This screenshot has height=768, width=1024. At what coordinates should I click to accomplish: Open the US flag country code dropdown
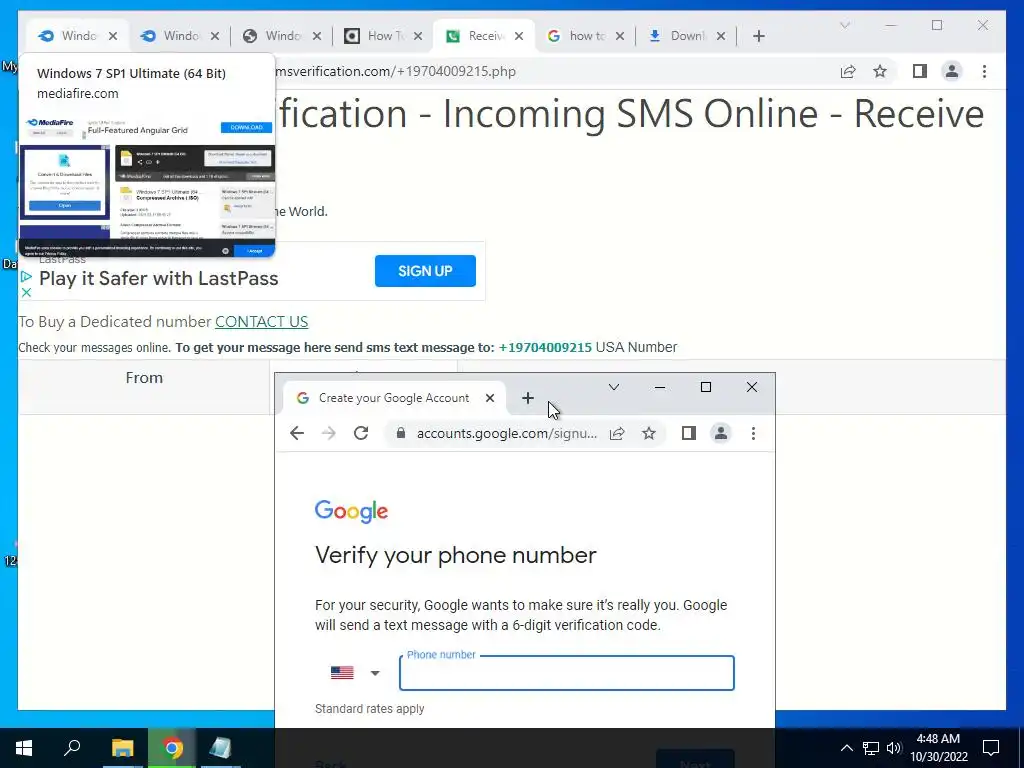tap(355, 673)
